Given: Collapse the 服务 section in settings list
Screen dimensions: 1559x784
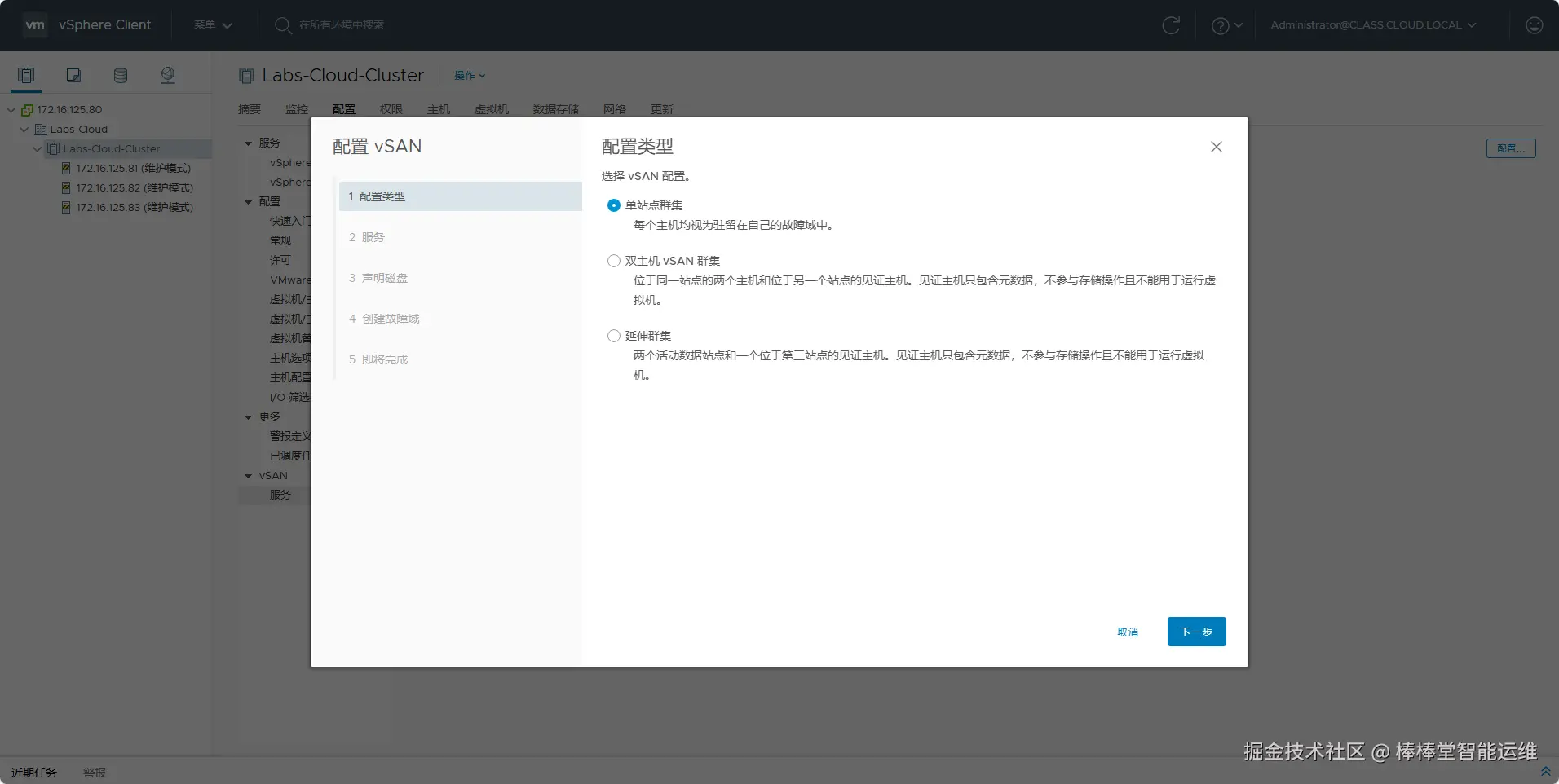Looking at the screenshot, I should pyautogui.click(x=249, y=143).
